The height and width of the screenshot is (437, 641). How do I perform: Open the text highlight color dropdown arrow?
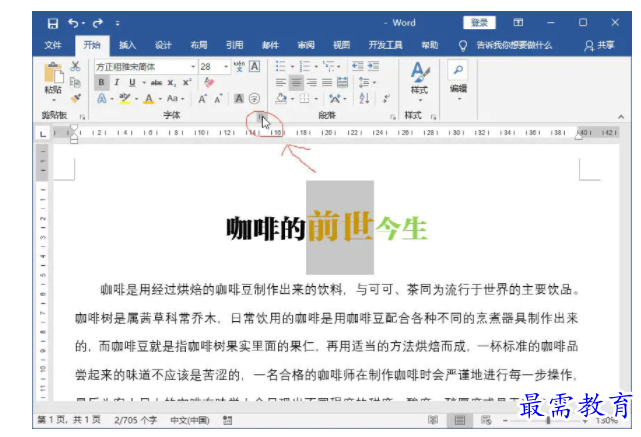136,99
